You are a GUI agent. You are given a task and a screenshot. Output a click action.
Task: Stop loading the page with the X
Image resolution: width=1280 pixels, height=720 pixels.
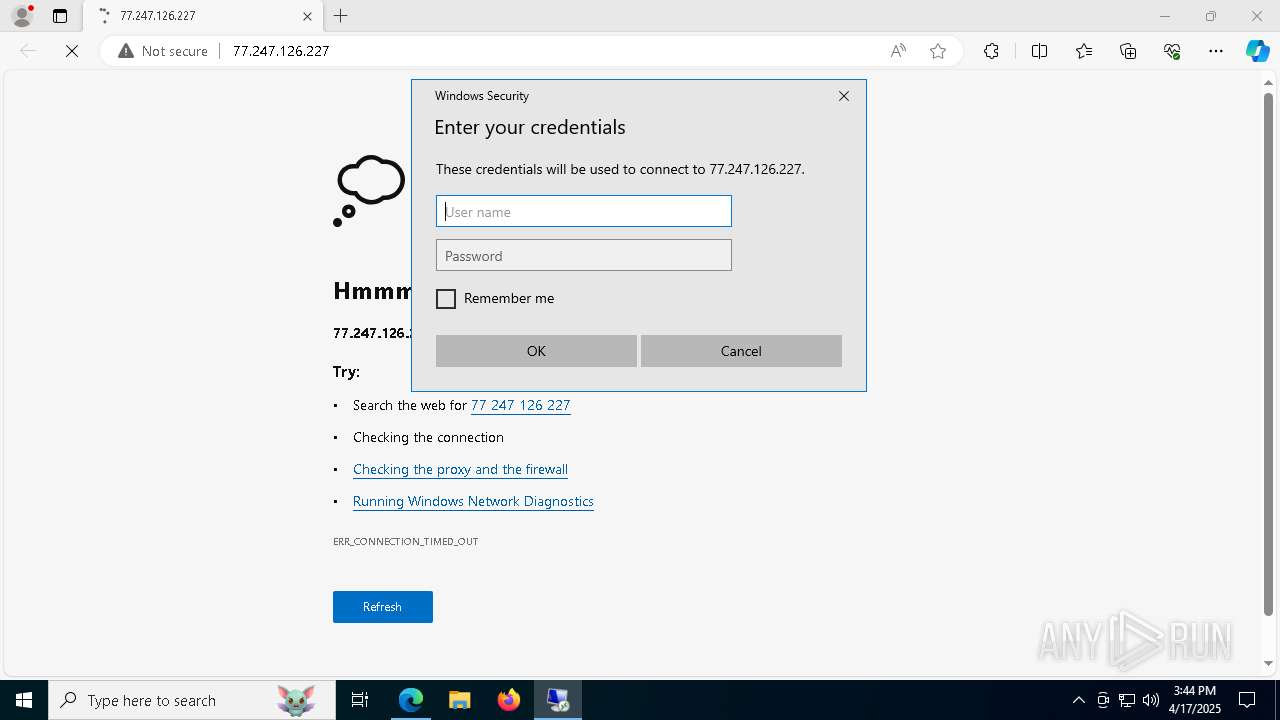coord(72,51)
